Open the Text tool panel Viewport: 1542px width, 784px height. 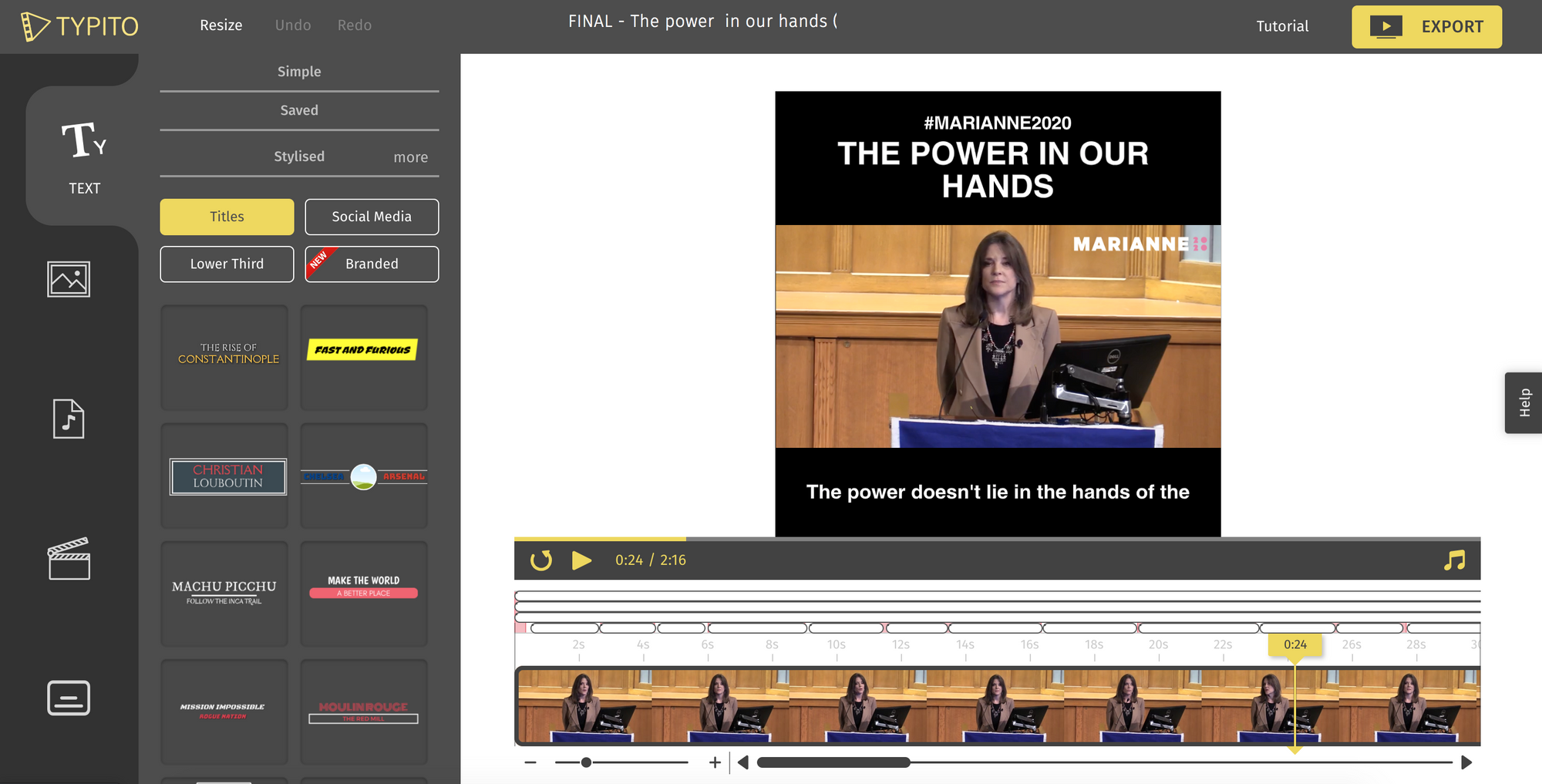pyautogui.click(x=83, y=157)
